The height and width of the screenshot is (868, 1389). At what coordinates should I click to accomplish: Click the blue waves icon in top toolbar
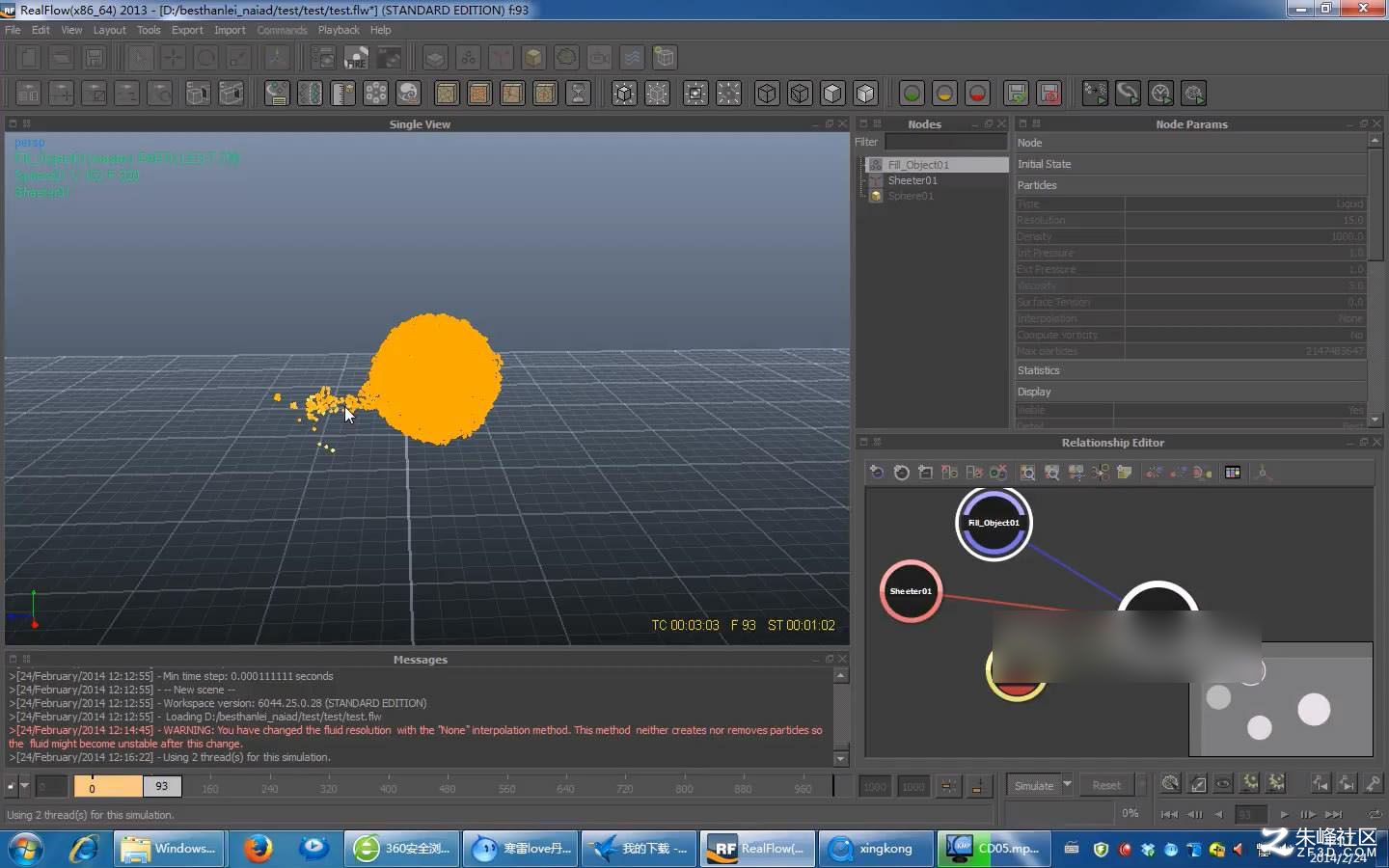coord(632,58)
